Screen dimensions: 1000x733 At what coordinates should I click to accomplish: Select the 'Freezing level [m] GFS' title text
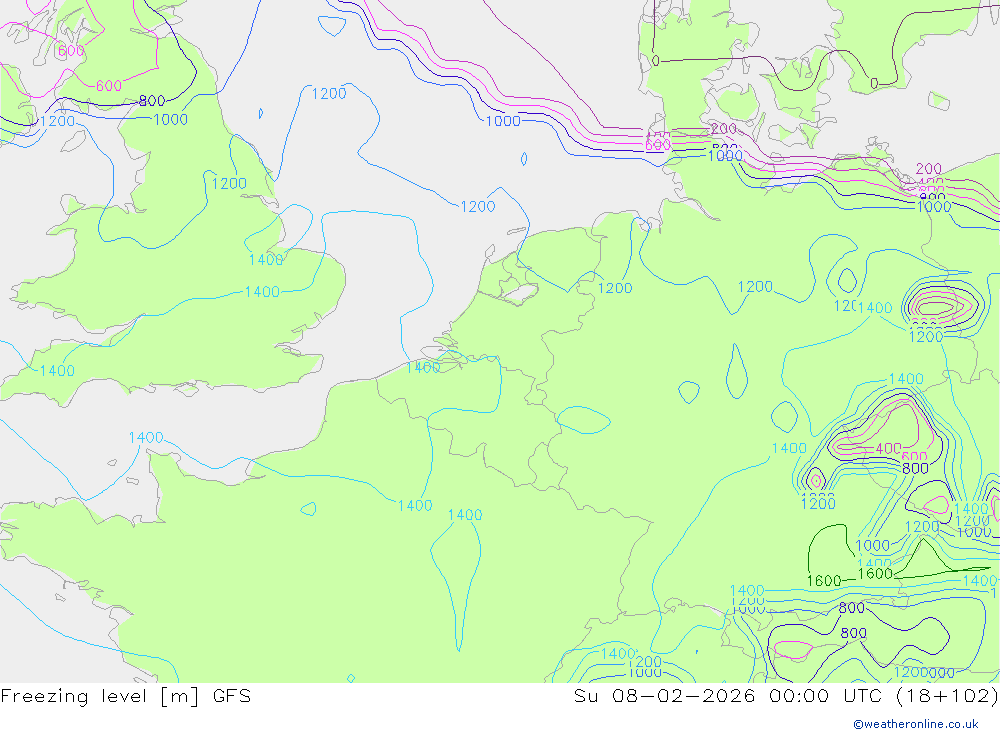coord(126,696)
